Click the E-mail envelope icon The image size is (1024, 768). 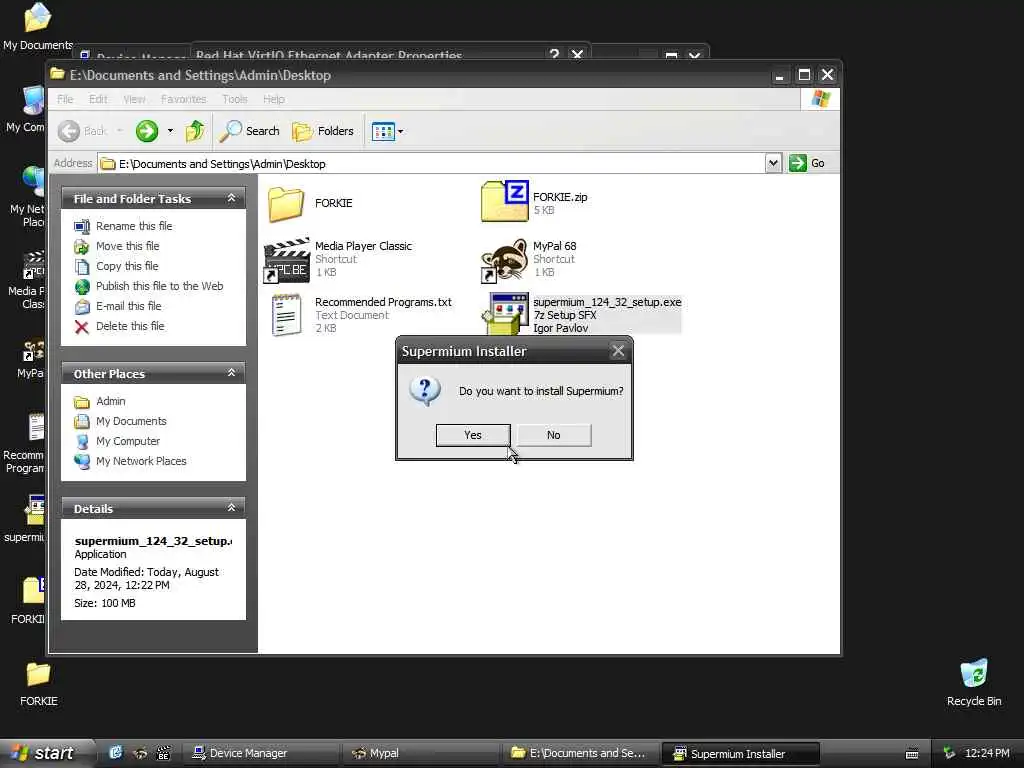(82, 306)
